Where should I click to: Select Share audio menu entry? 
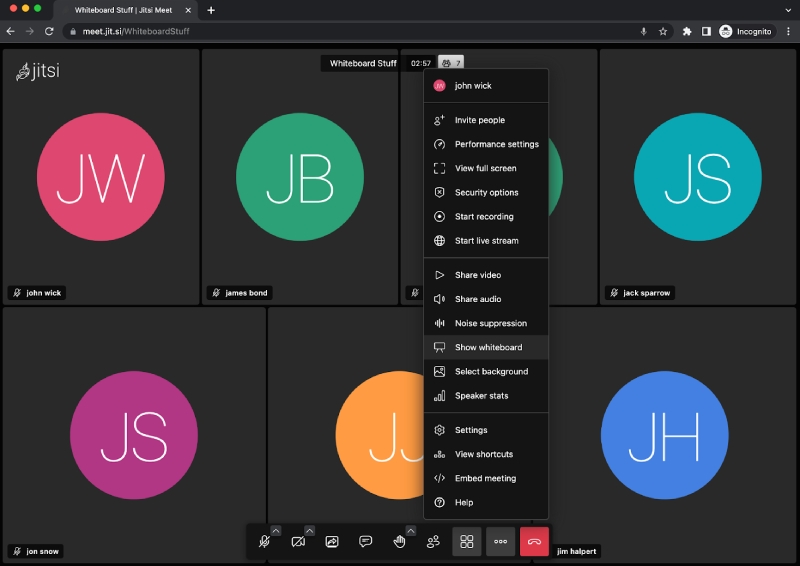tap(486, 299)
